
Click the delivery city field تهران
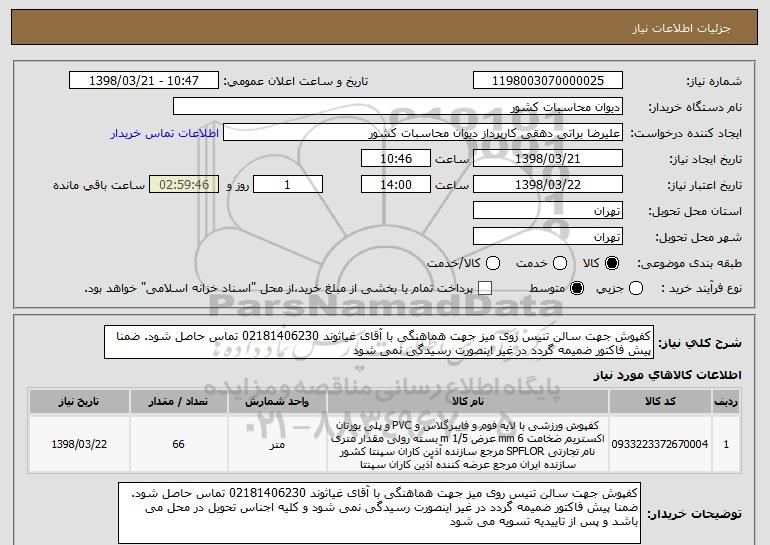click(x=548, y=237)
